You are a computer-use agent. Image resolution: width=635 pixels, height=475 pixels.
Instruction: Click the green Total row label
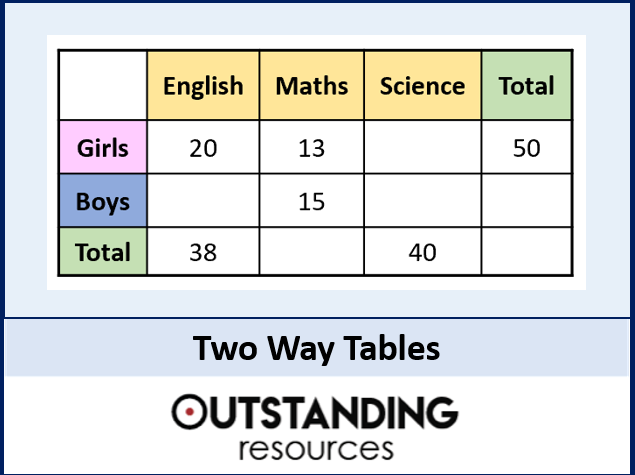pyautogui.click(x=103, y=251)
